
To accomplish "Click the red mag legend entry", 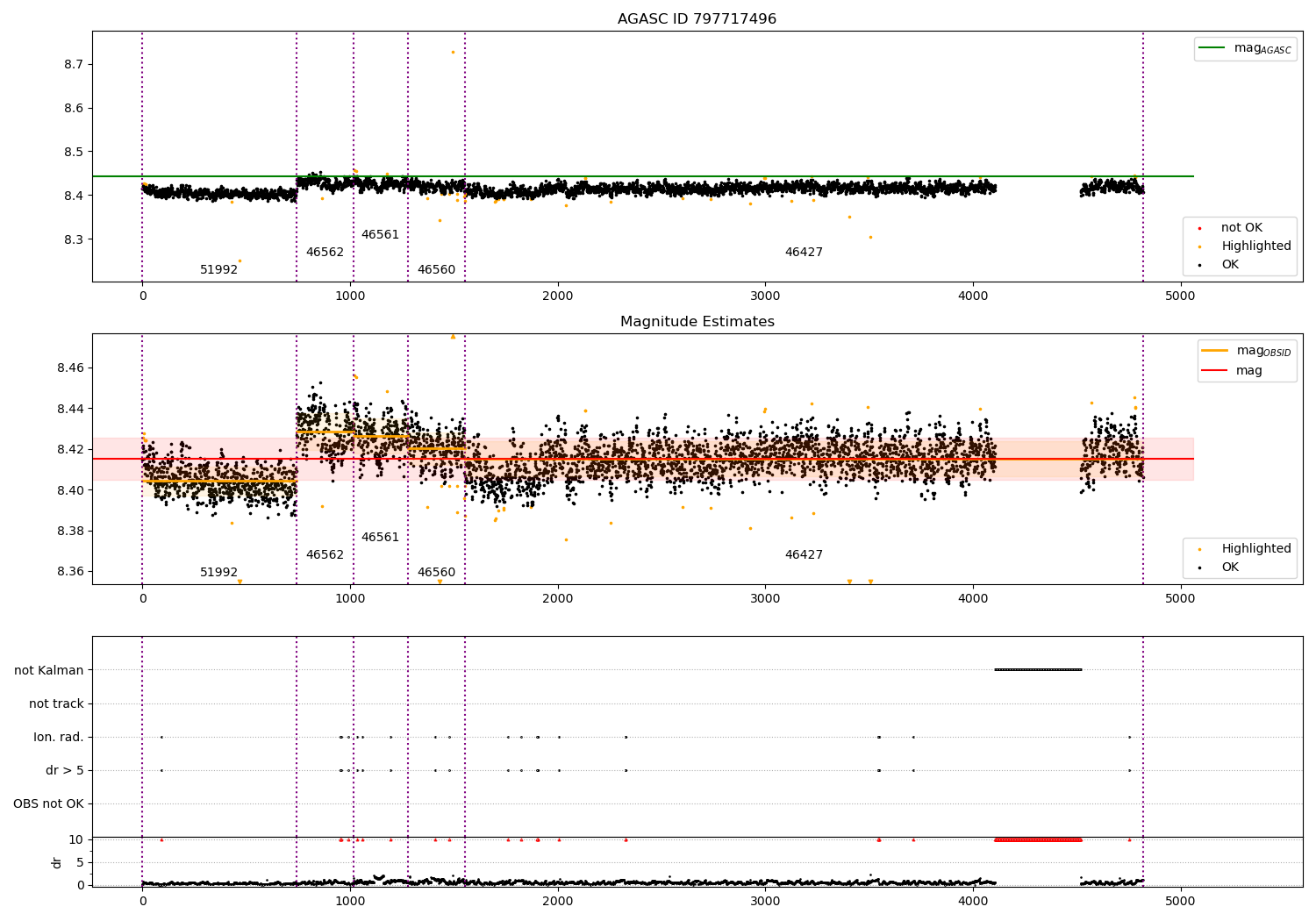I will coord(1233,371).
